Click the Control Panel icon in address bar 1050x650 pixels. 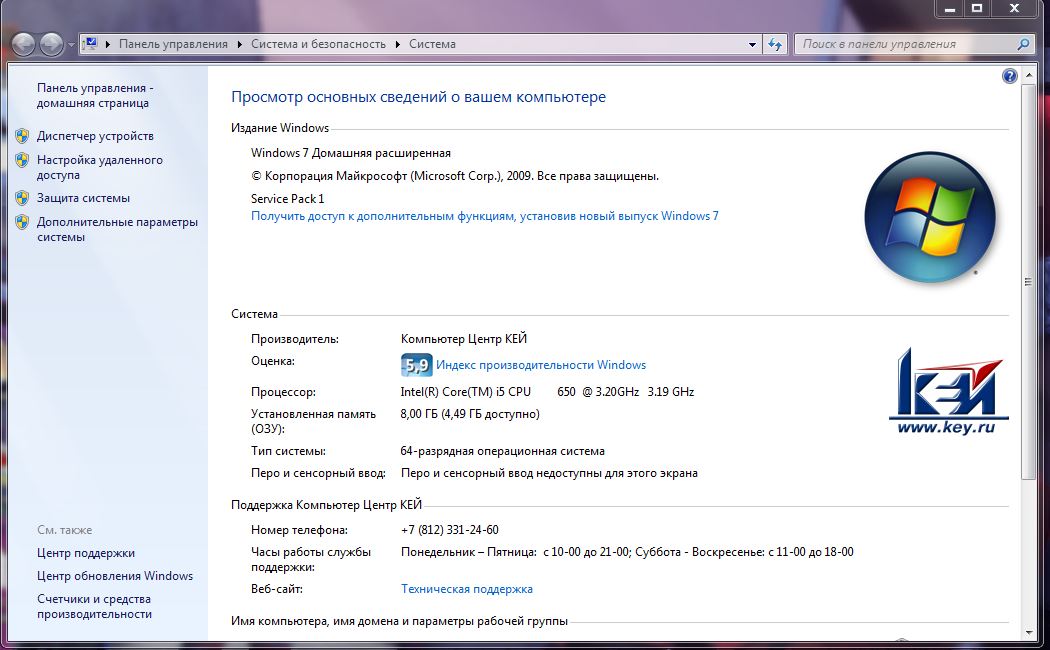point(90,44)
